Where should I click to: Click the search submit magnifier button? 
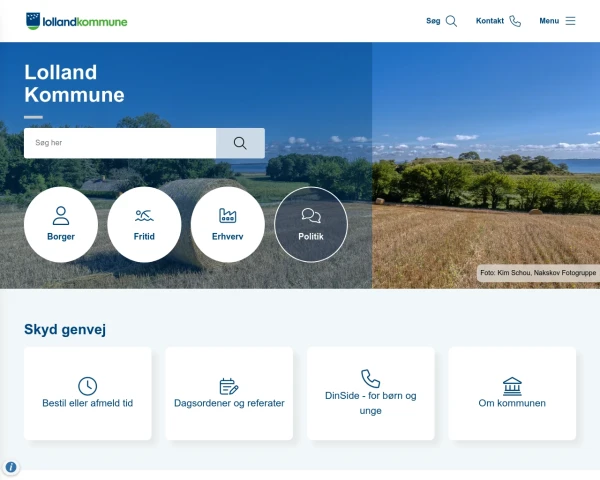tap(240, 143)
